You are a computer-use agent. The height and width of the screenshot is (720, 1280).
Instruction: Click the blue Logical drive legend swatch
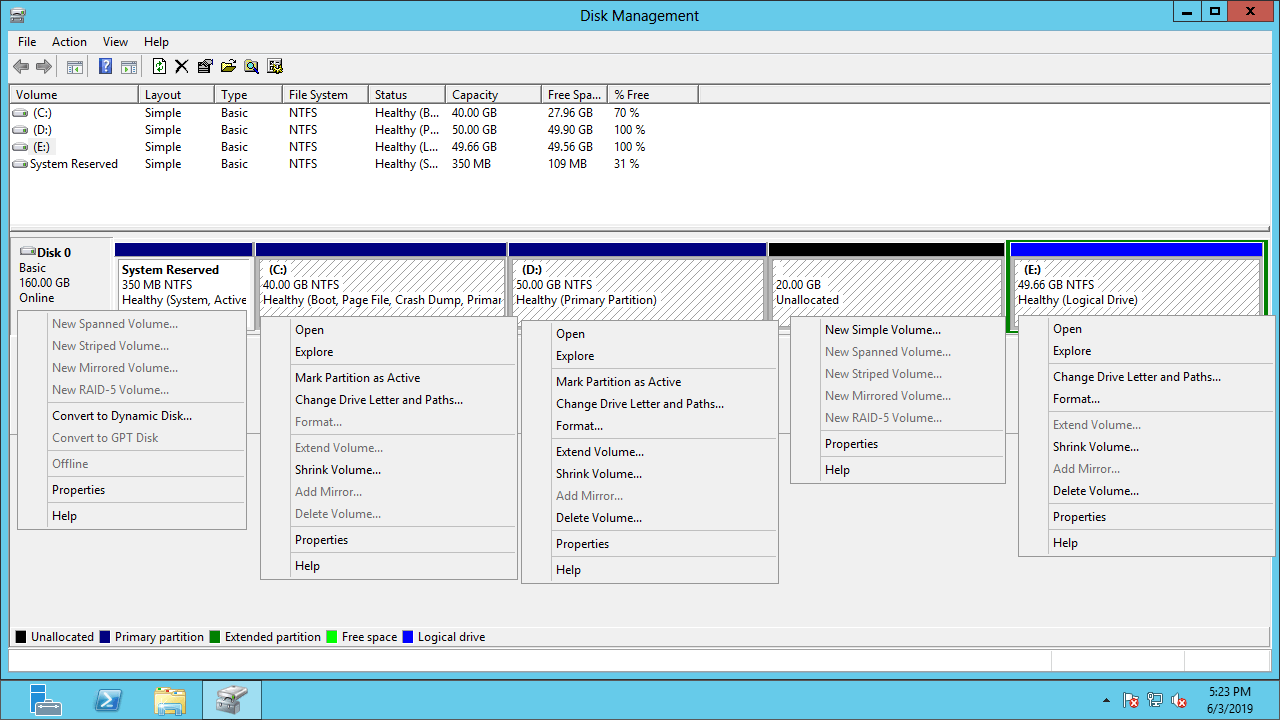[407, 637]
